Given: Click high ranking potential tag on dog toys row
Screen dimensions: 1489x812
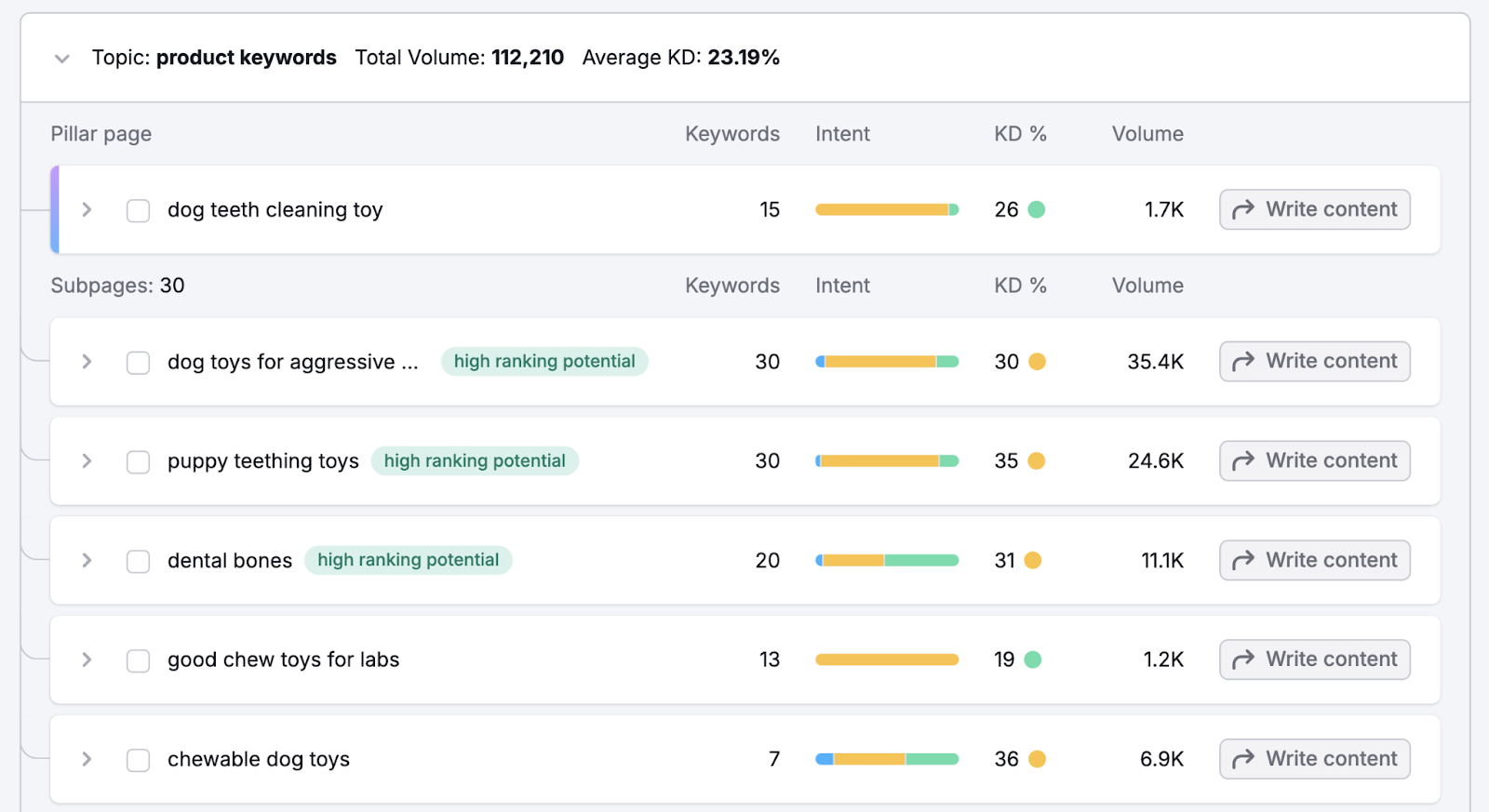Looking at the screenshot, I should click(544, 361).
